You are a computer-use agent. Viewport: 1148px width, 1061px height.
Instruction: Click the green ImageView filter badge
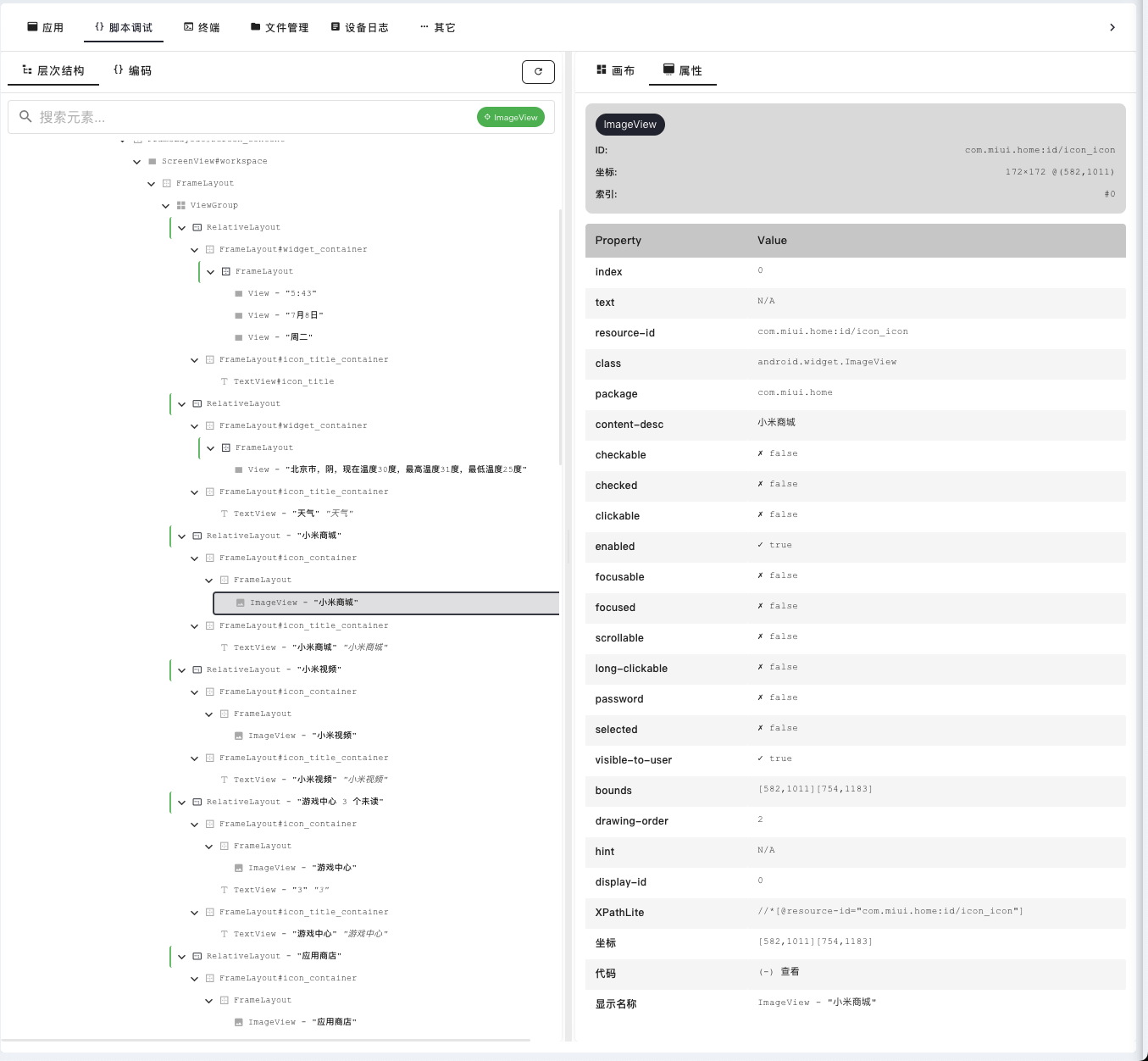point(511,117)
